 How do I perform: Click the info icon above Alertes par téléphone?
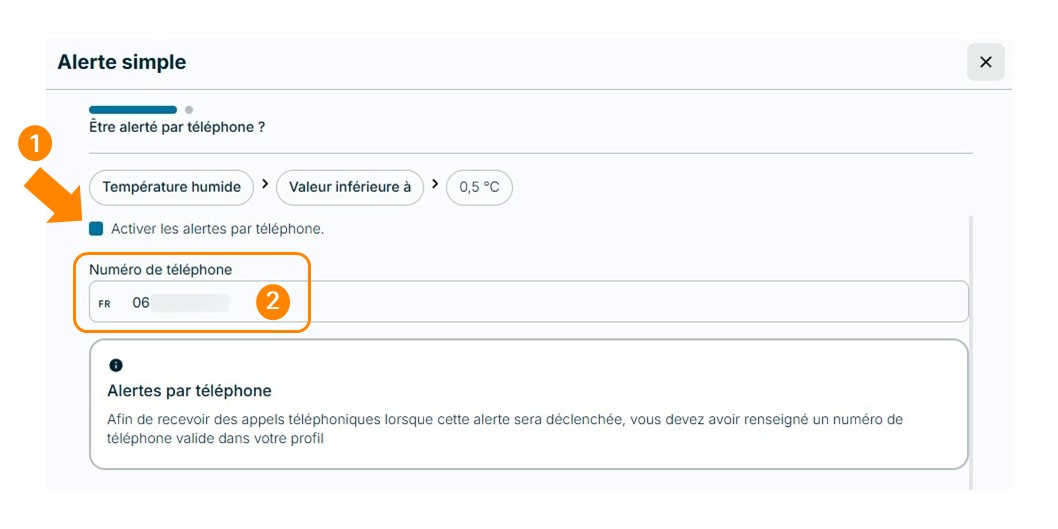(x=115, y=365)
